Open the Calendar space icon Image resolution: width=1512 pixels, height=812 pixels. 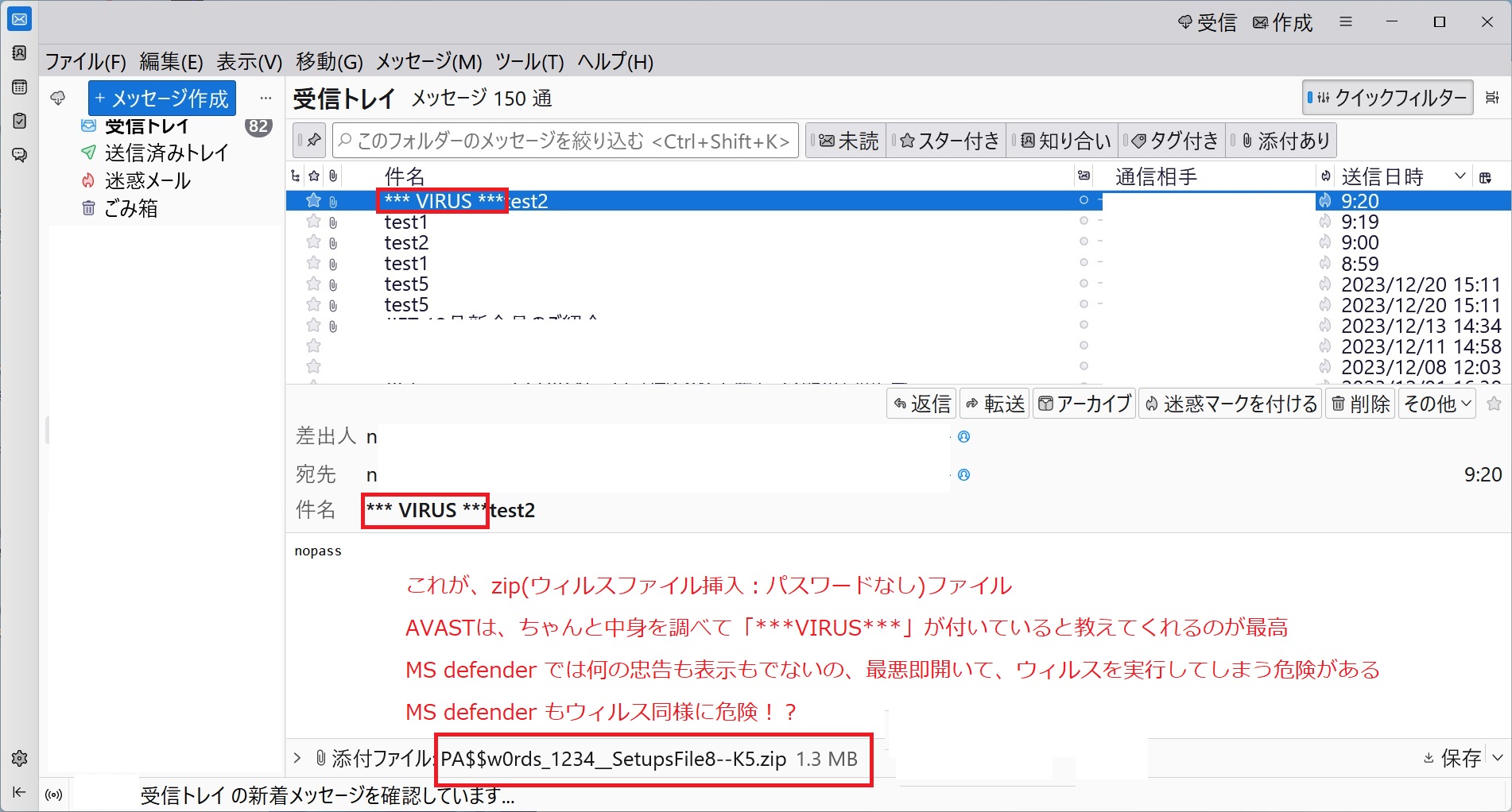pos(19,87)
